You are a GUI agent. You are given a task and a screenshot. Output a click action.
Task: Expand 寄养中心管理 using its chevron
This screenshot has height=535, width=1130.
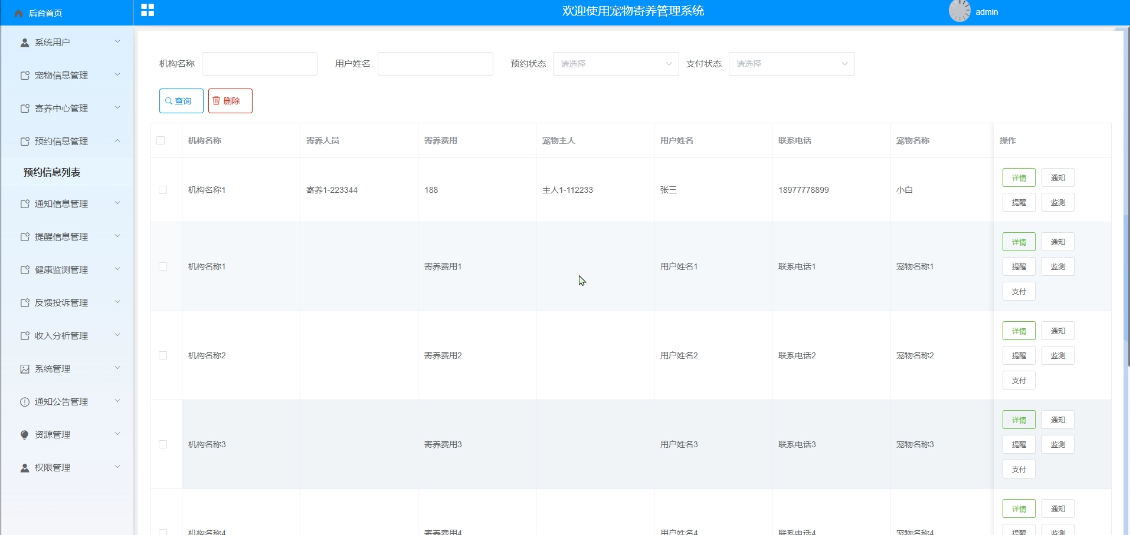(x=117, y=108)
